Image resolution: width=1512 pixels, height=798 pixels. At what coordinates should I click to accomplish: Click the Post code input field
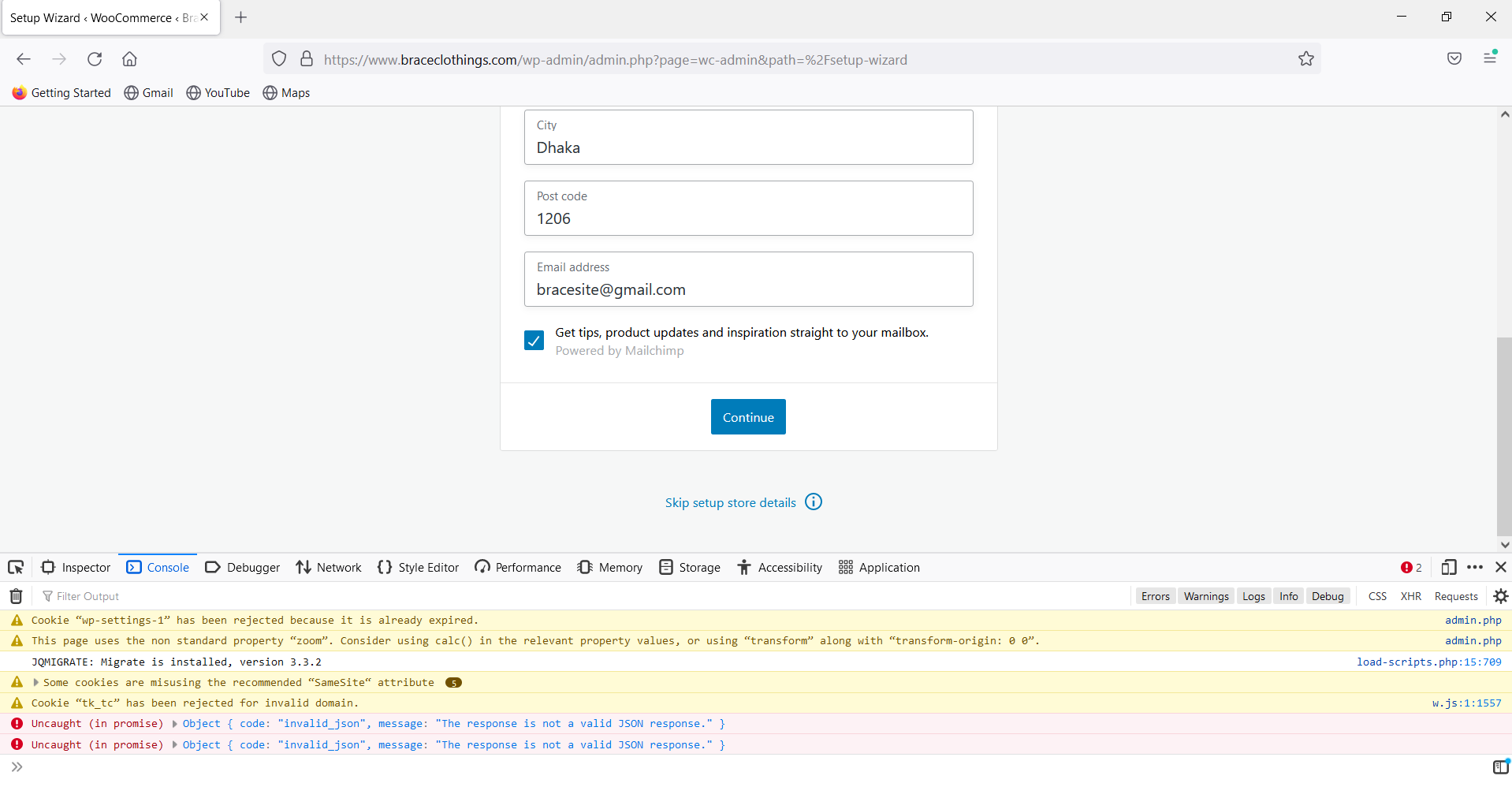coord(748,208)
